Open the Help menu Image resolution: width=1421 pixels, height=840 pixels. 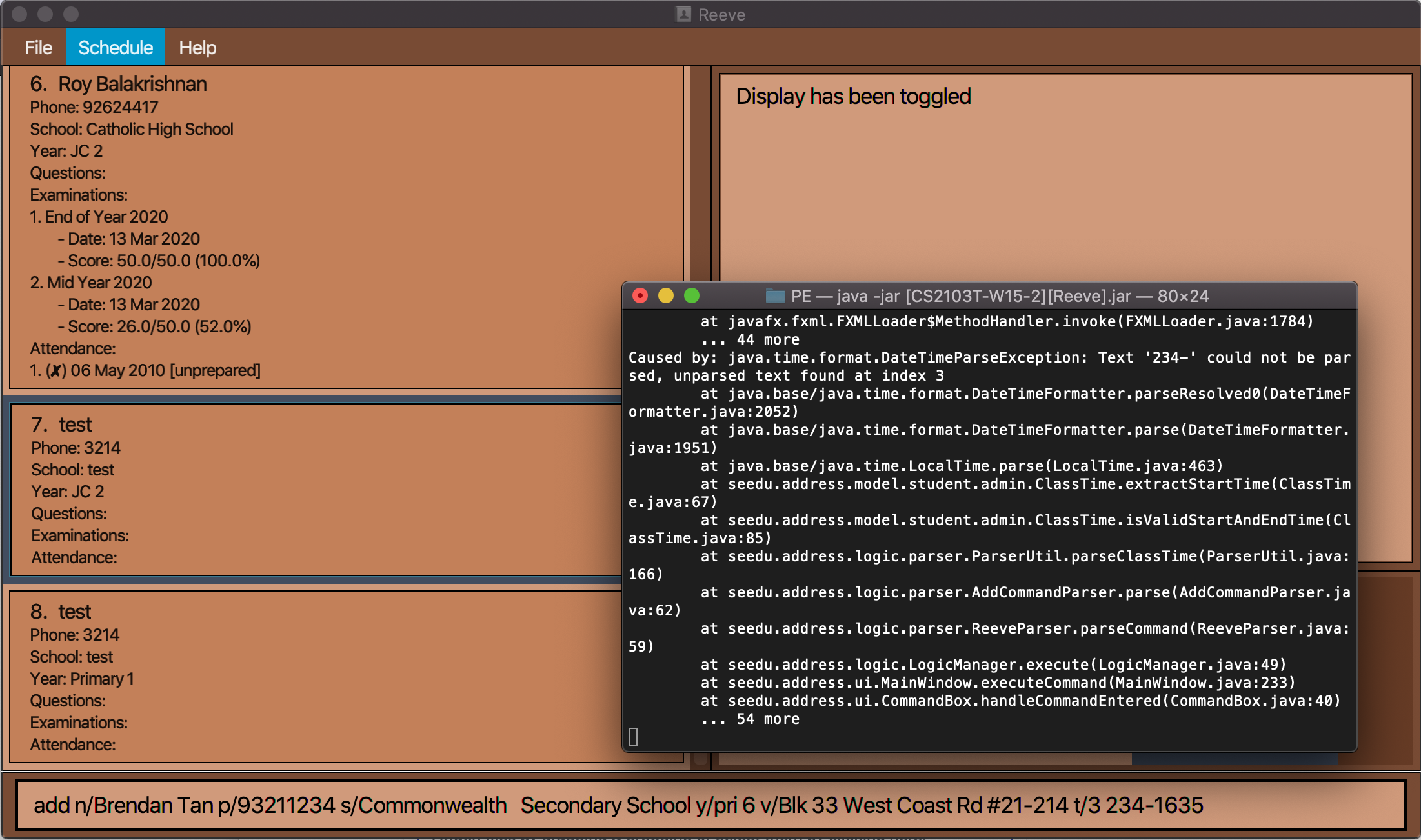coord(197,48)
